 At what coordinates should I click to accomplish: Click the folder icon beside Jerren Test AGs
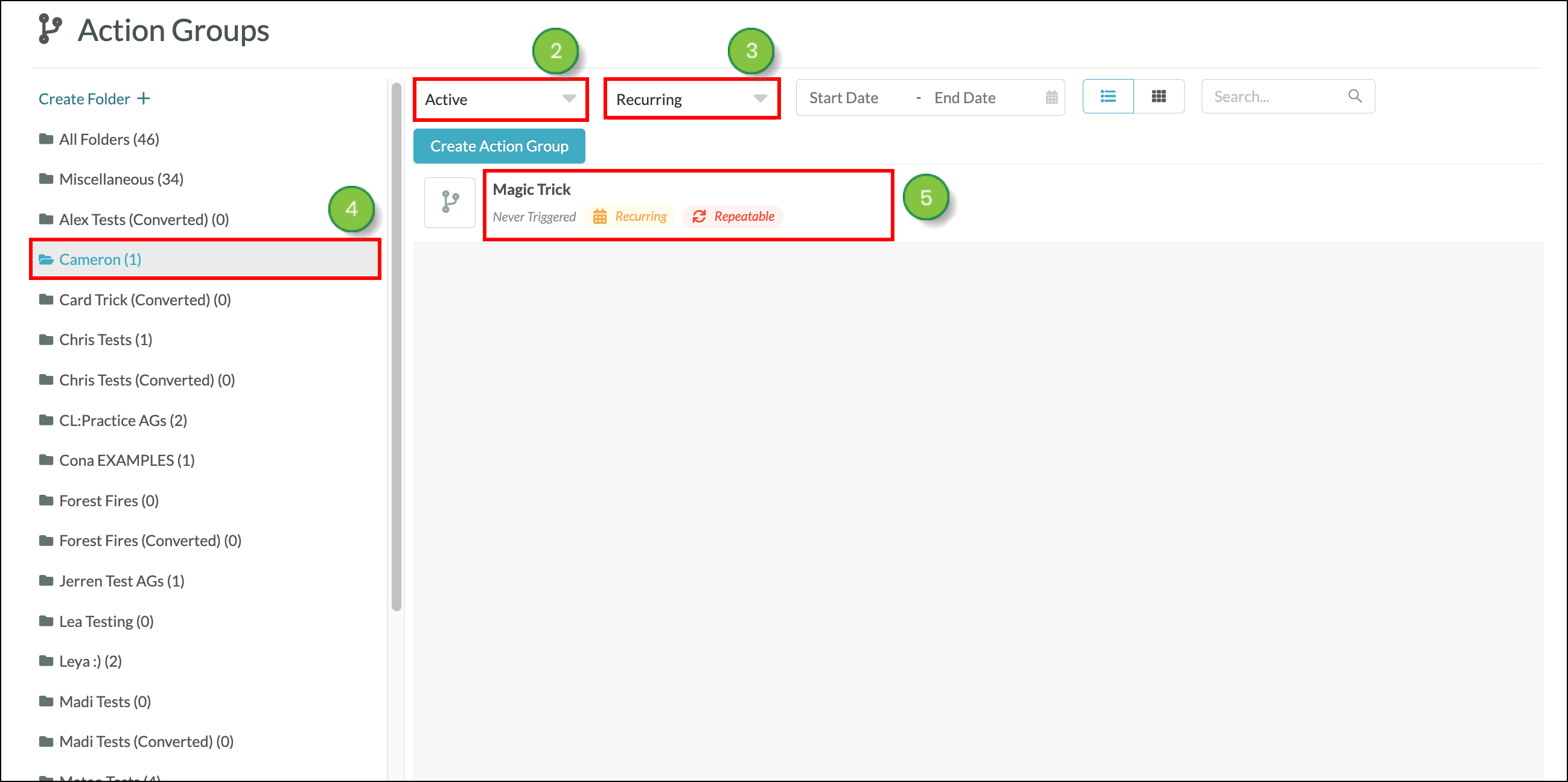pos(46,580)
